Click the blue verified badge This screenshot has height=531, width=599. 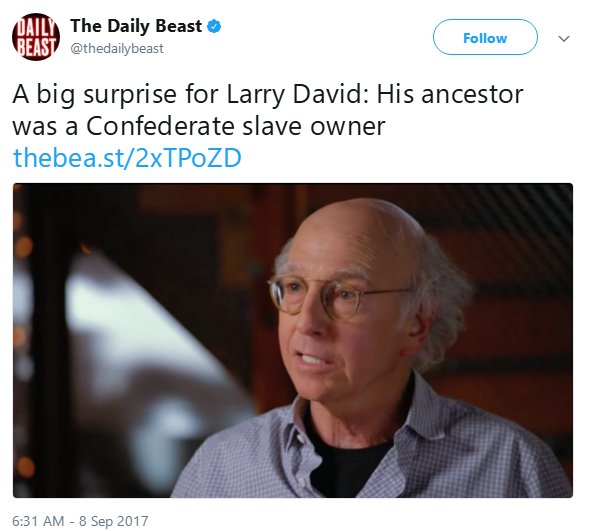214,26
